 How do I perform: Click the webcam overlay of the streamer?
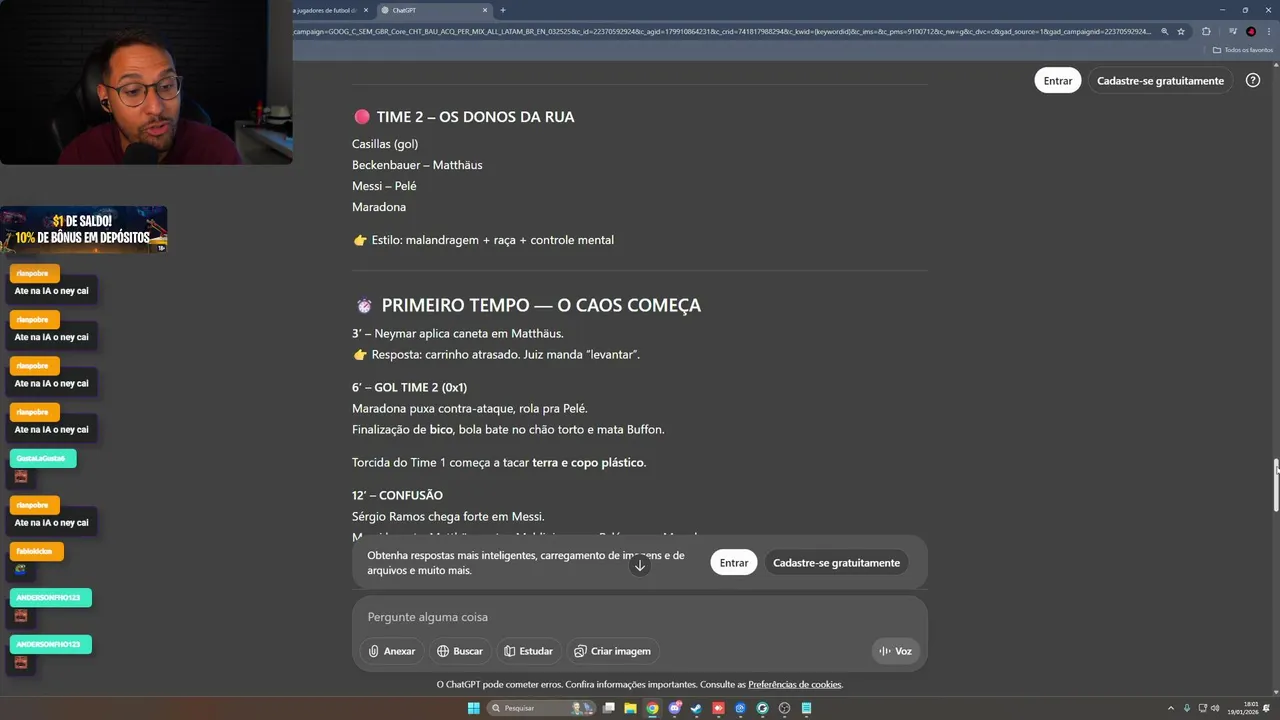pyautogui.click(x=146, y=82)
